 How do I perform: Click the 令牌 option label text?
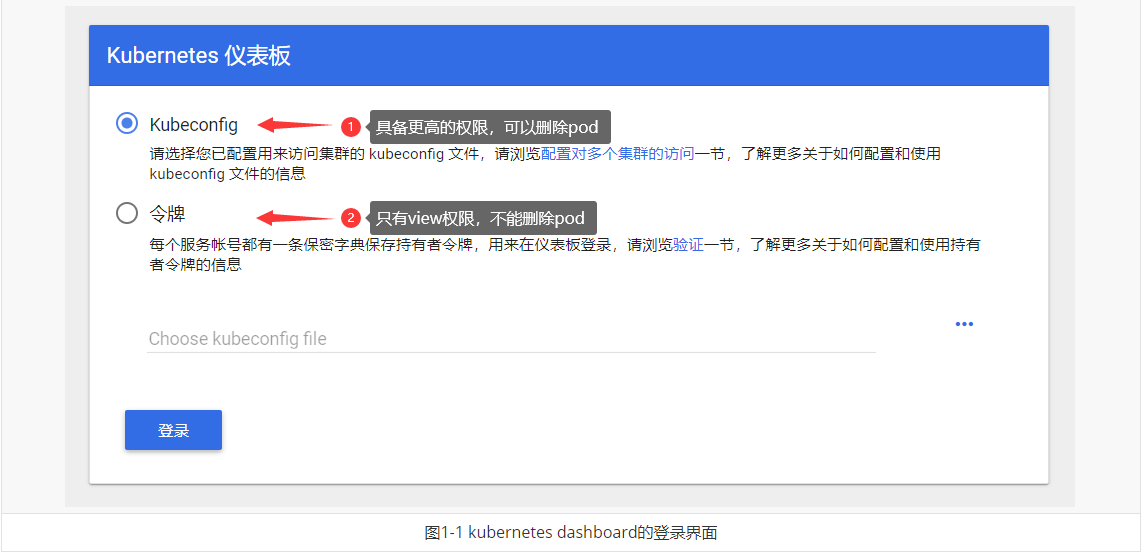pos(167,214)
